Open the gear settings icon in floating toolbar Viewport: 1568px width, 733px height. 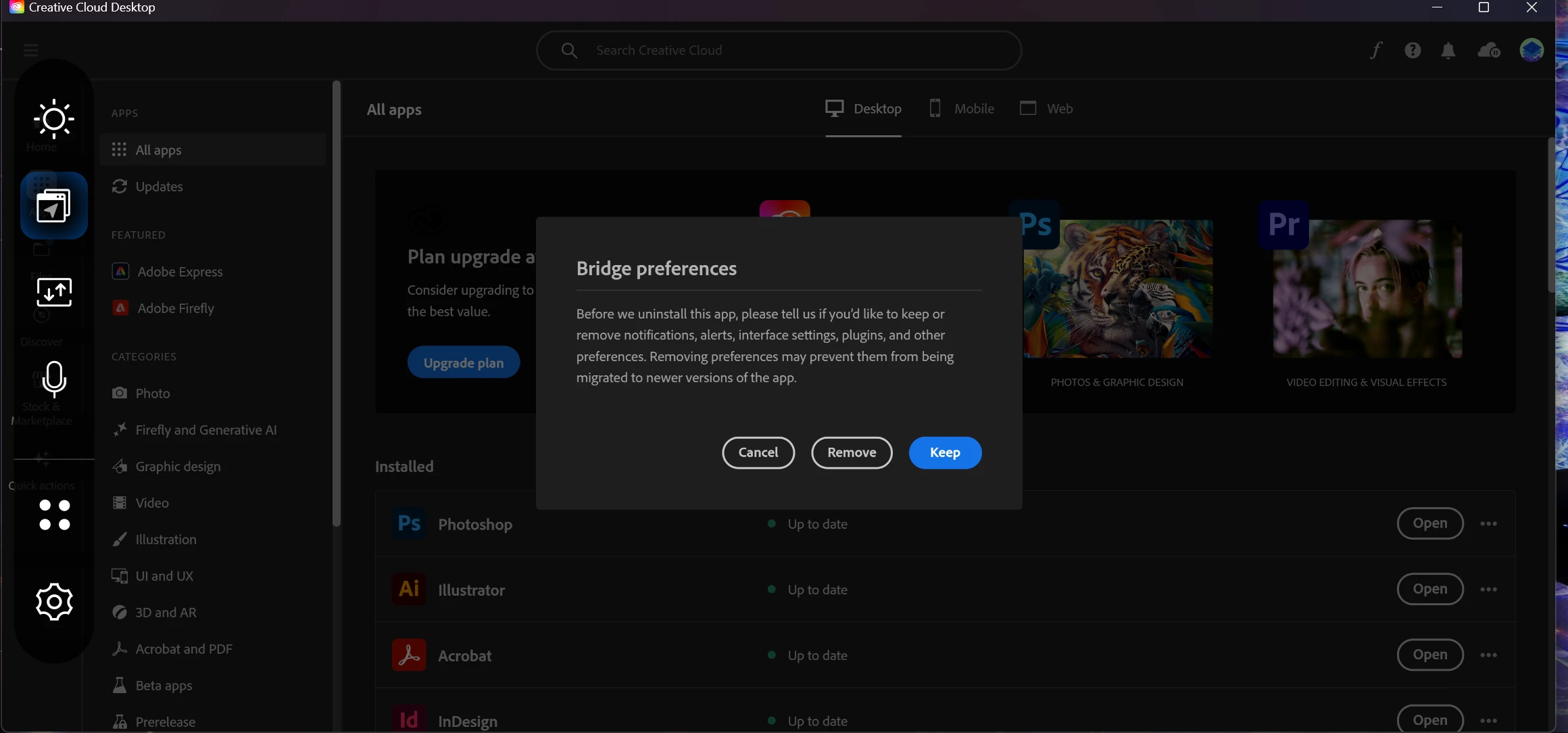point(54,601)
